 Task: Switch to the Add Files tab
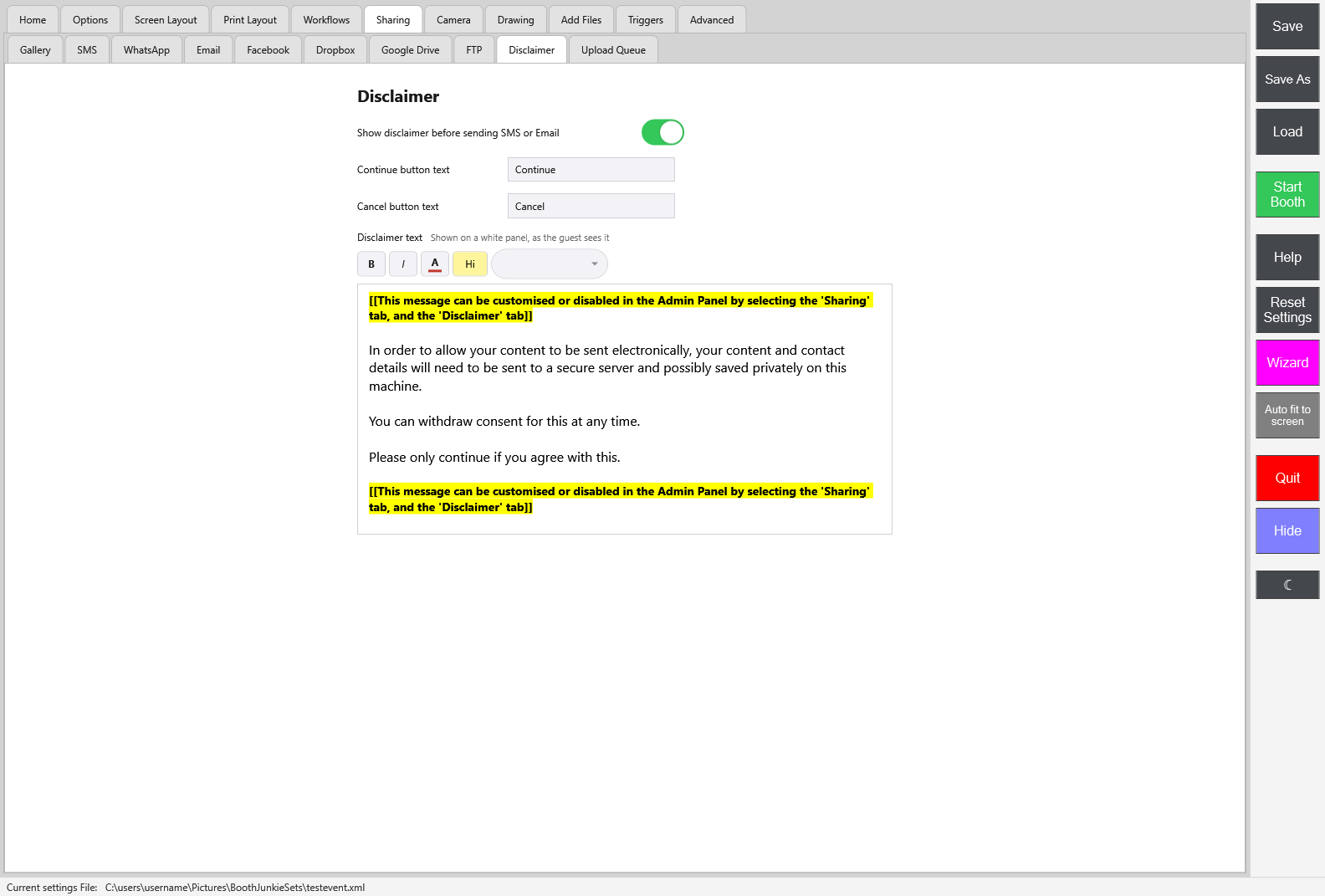point(581,20)
